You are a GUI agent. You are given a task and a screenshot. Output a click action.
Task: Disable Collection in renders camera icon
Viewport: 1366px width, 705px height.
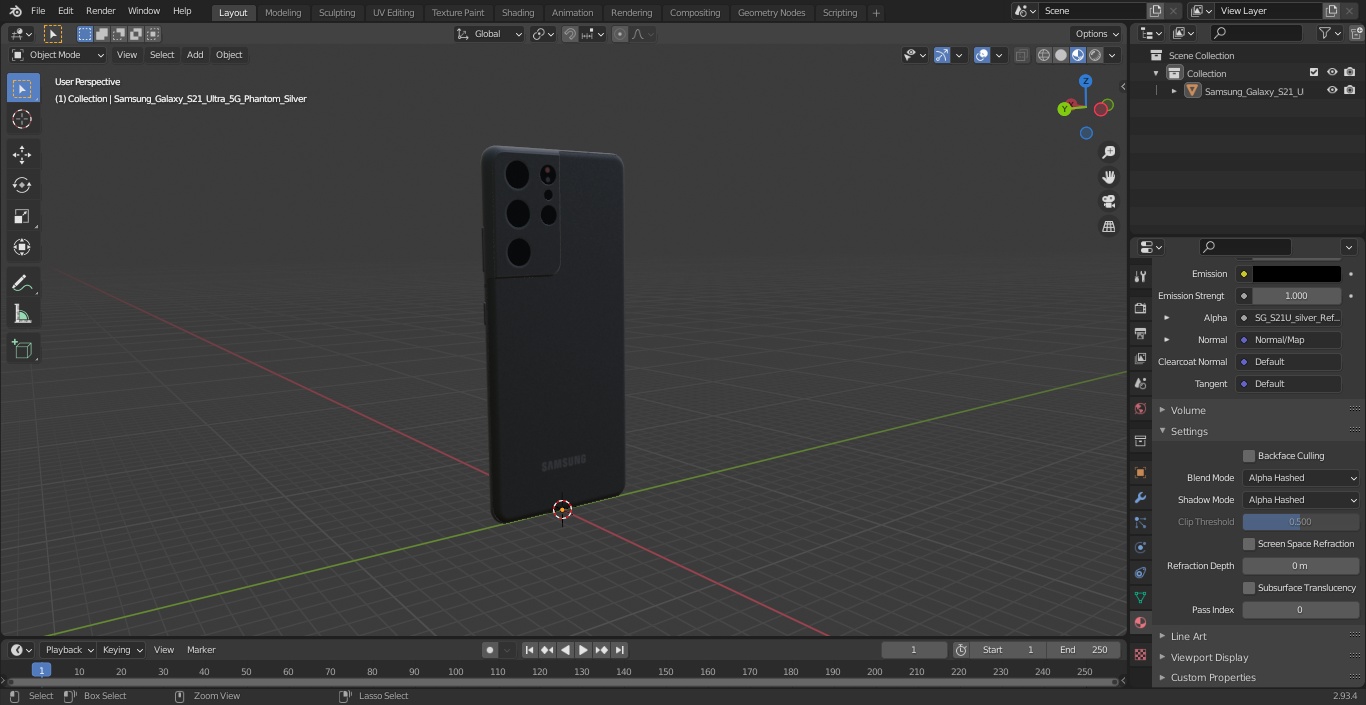tap(1350, 73)
